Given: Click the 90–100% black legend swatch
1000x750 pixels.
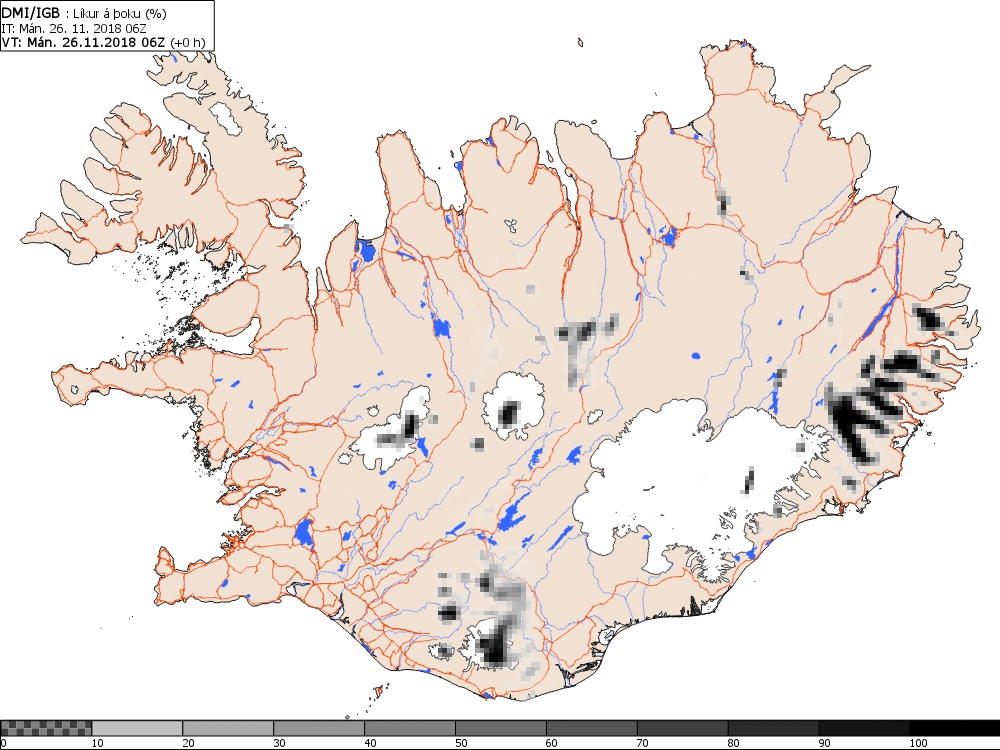Looking at the screenshot, I should 864,728.
